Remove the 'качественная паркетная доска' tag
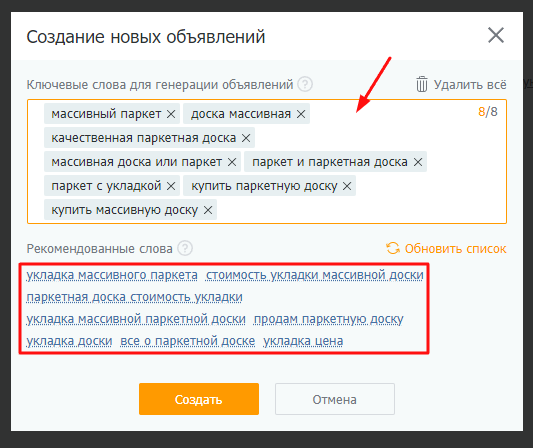 (246, 138)
